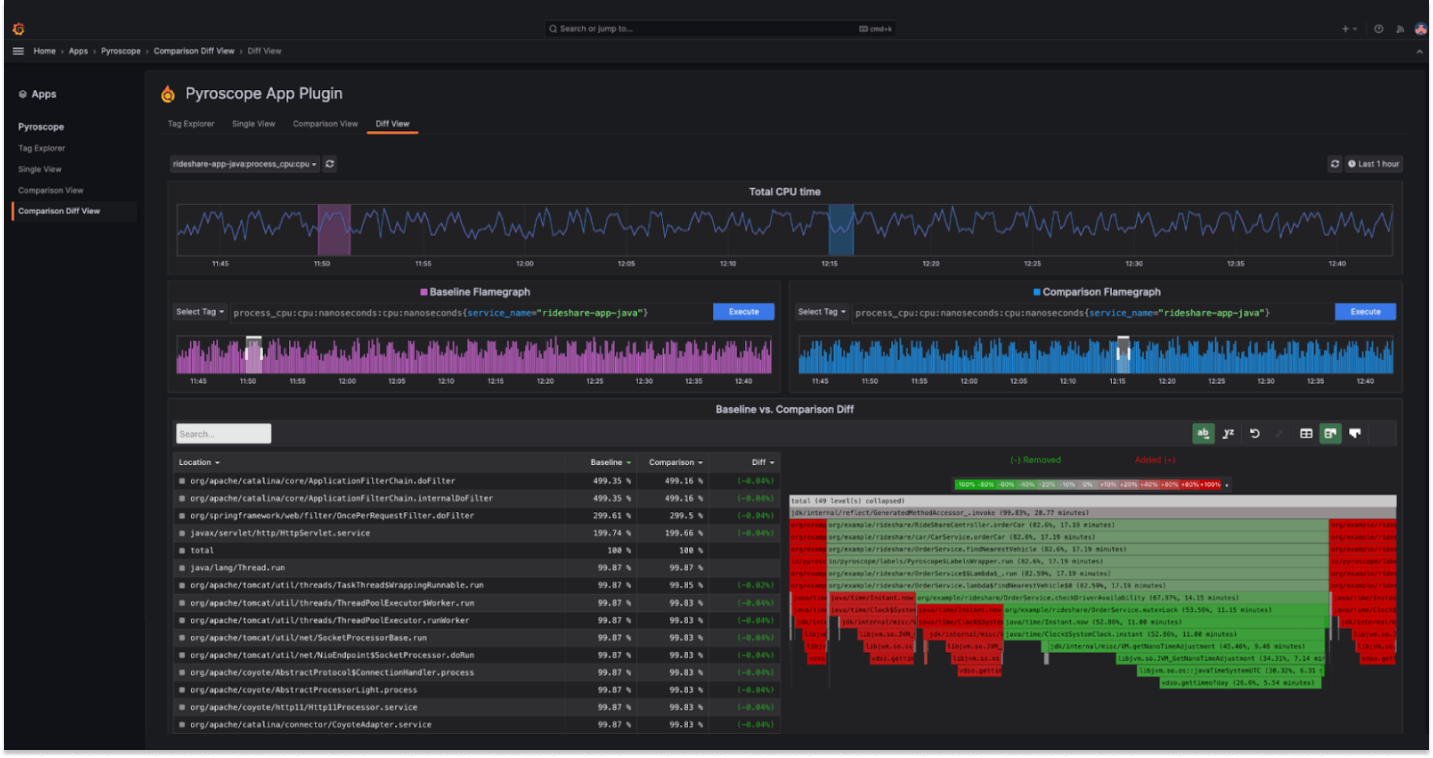Click inside the diff table search field
Screen dimensions: 1433x758
click(x=222, y=433)
